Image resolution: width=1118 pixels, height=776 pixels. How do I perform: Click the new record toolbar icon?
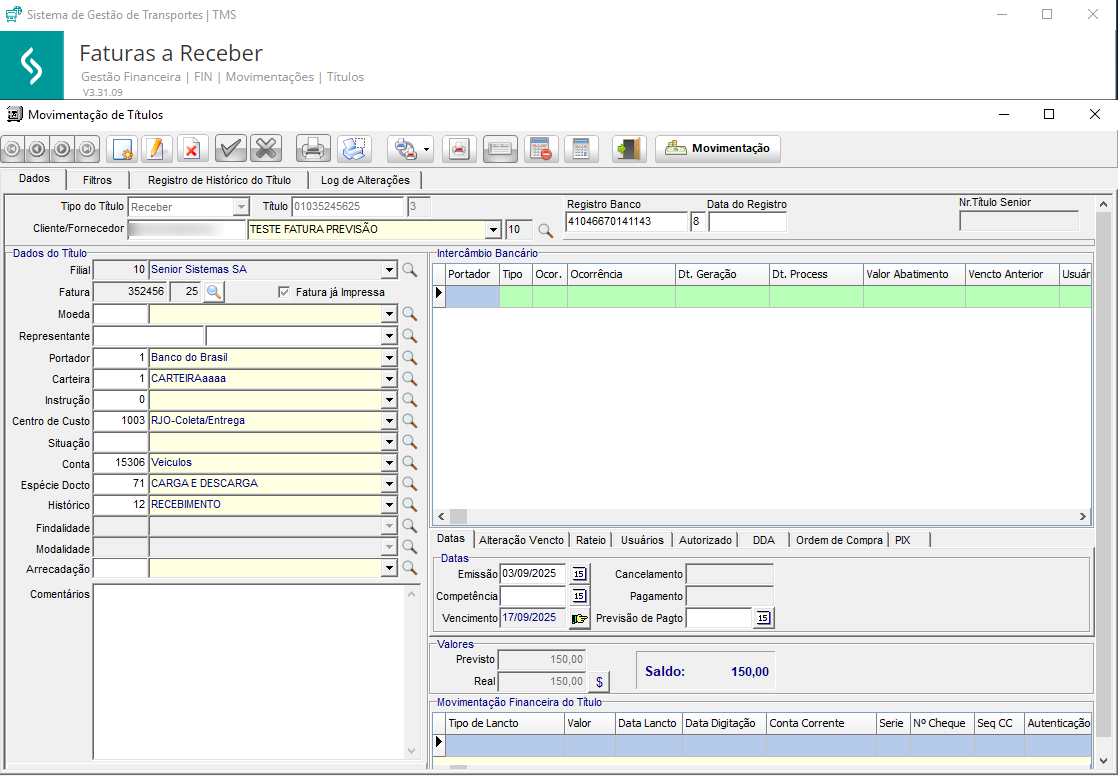coord(122,149)
